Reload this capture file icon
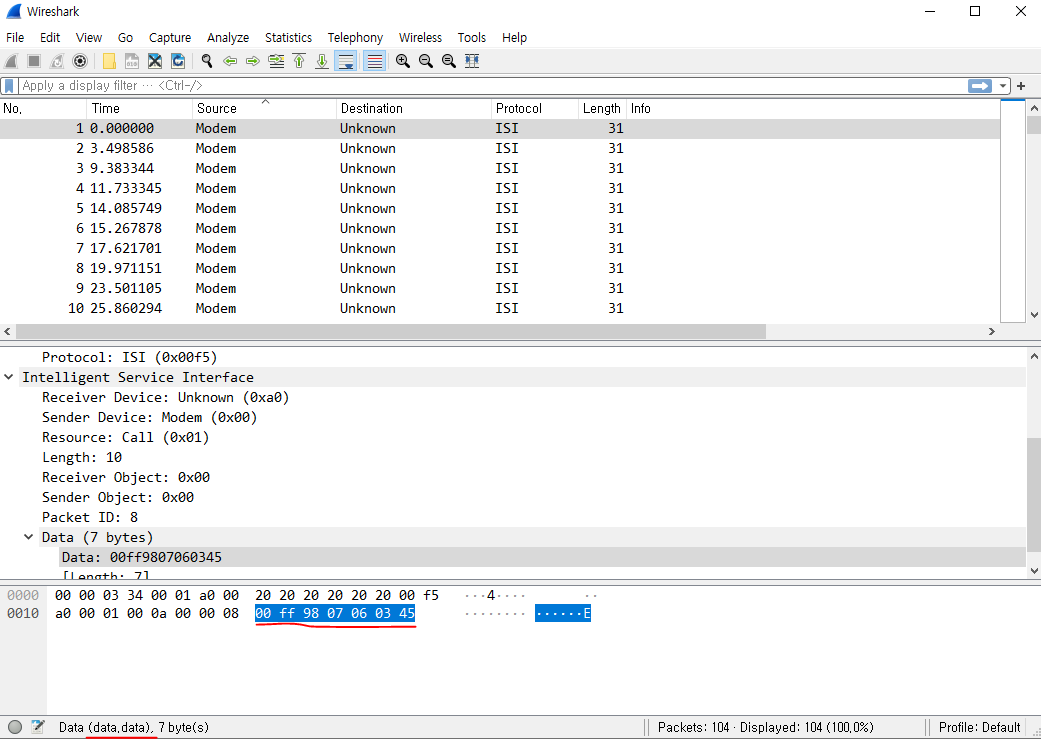This screenshot has height=739, width=1041. pyautogui.click(x=178, y=61)
